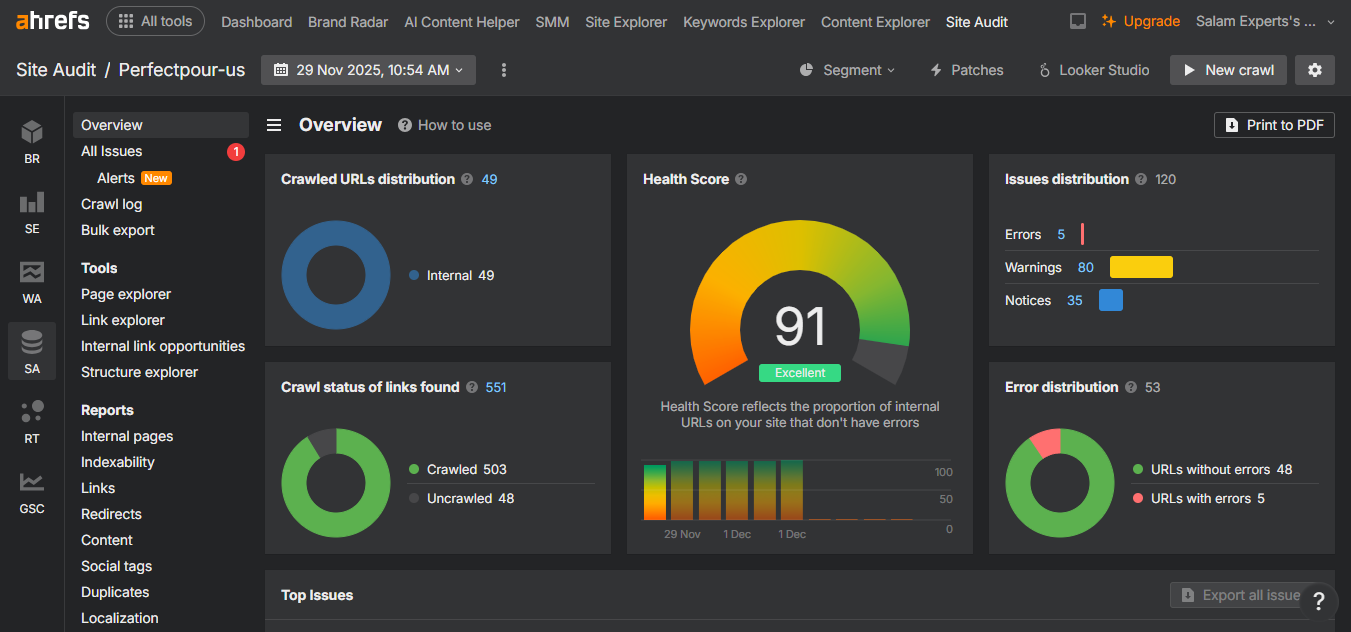Switch to Keywords Explorer

744,21
